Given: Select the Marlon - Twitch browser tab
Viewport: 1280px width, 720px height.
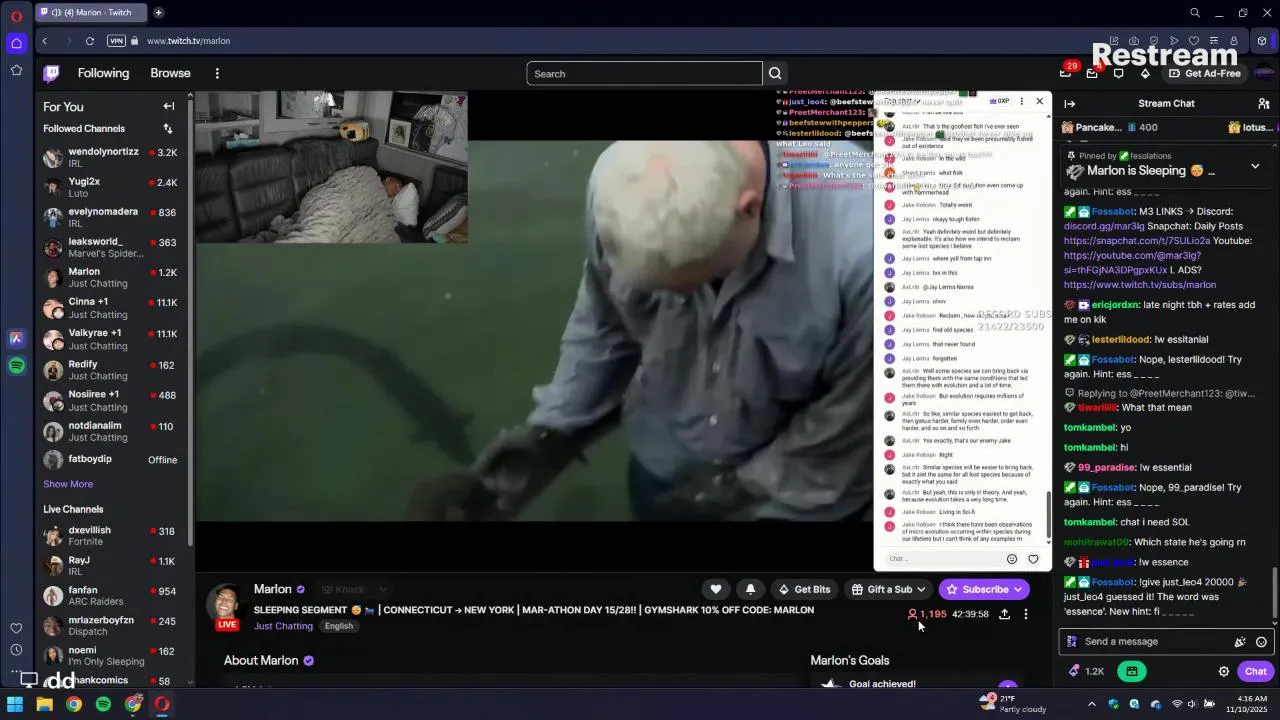Looking at the screenshot, I should coord(91,13).
